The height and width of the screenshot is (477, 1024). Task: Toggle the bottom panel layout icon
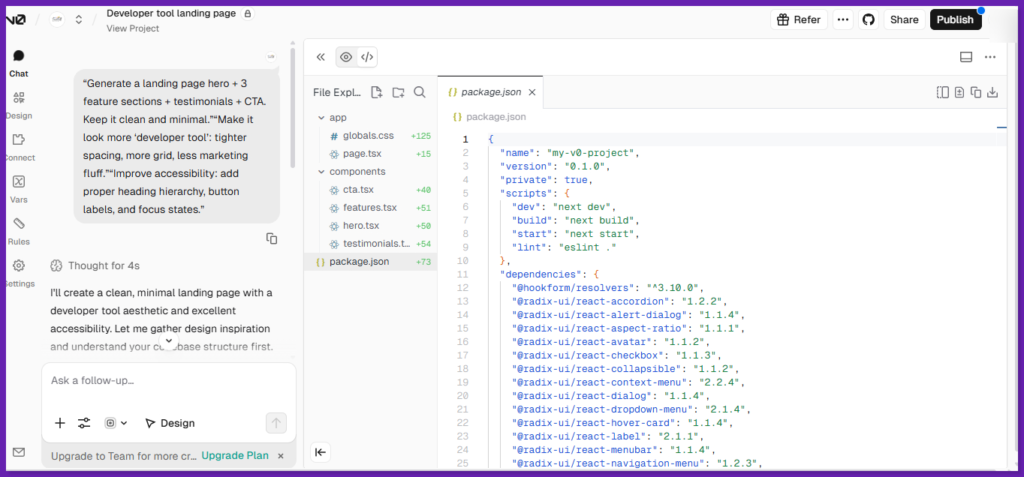click(x=966, y=57)
